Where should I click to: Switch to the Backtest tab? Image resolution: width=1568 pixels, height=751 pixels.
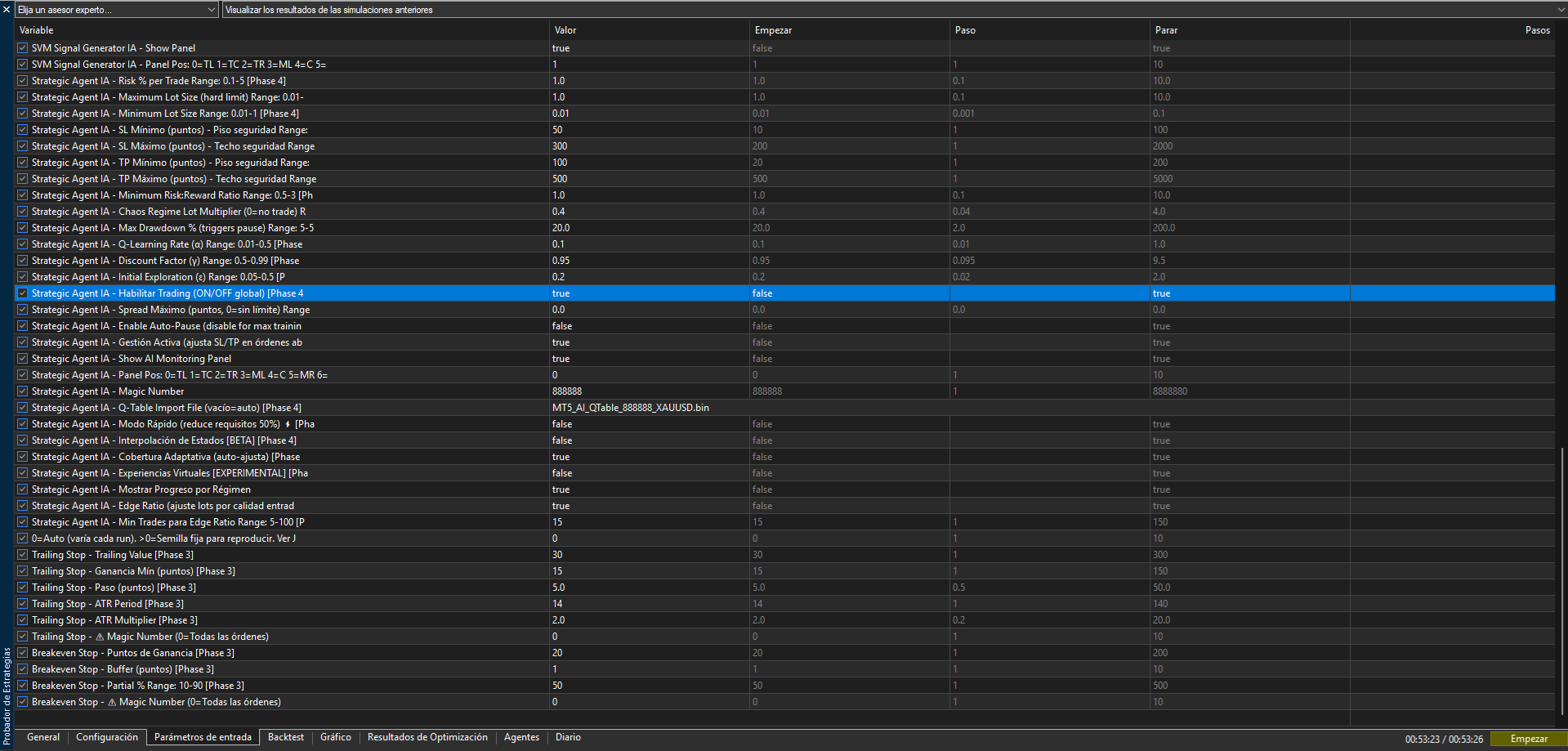tap(285, 737)
